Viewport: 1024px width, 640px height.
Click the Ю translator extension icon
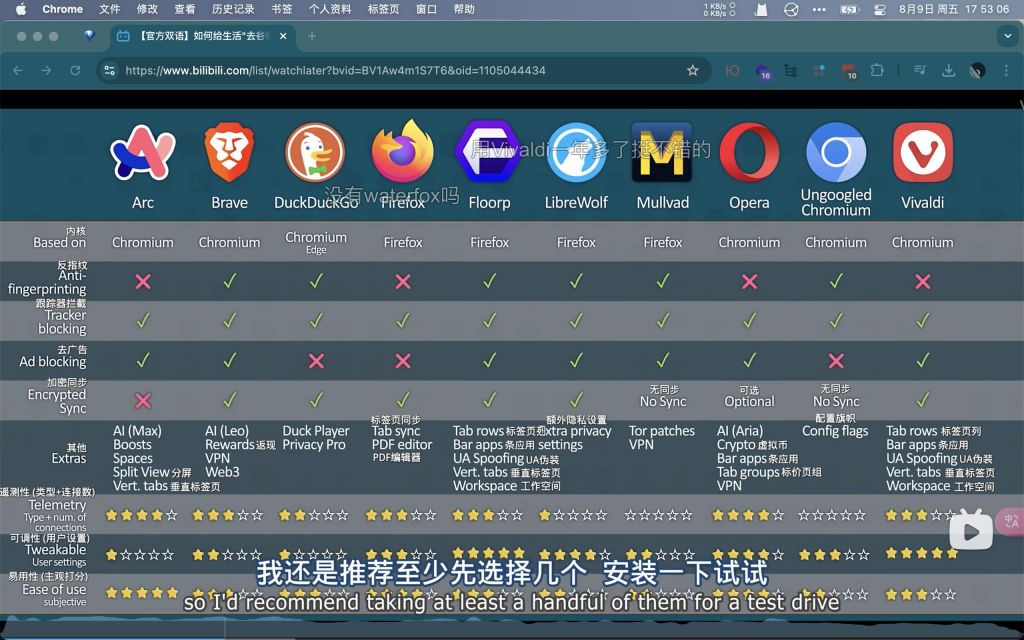click(x=733, y=70)
